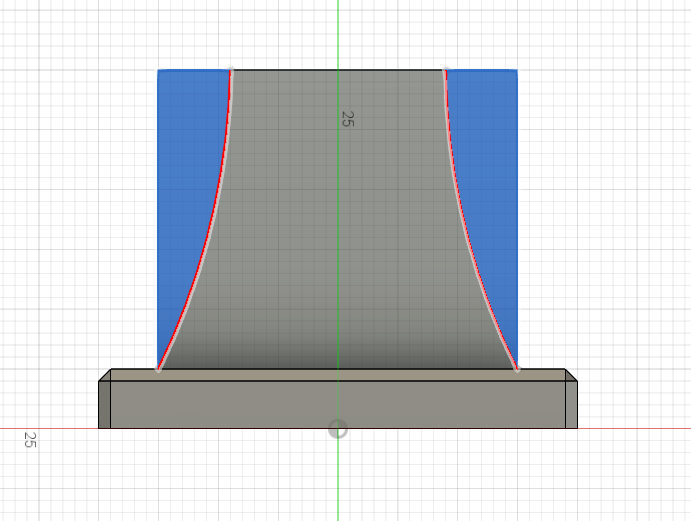Image resolution: width=691 pixels, height=521 pixels.
Task: Click the origin point at base center
Action: coord(338,428)
